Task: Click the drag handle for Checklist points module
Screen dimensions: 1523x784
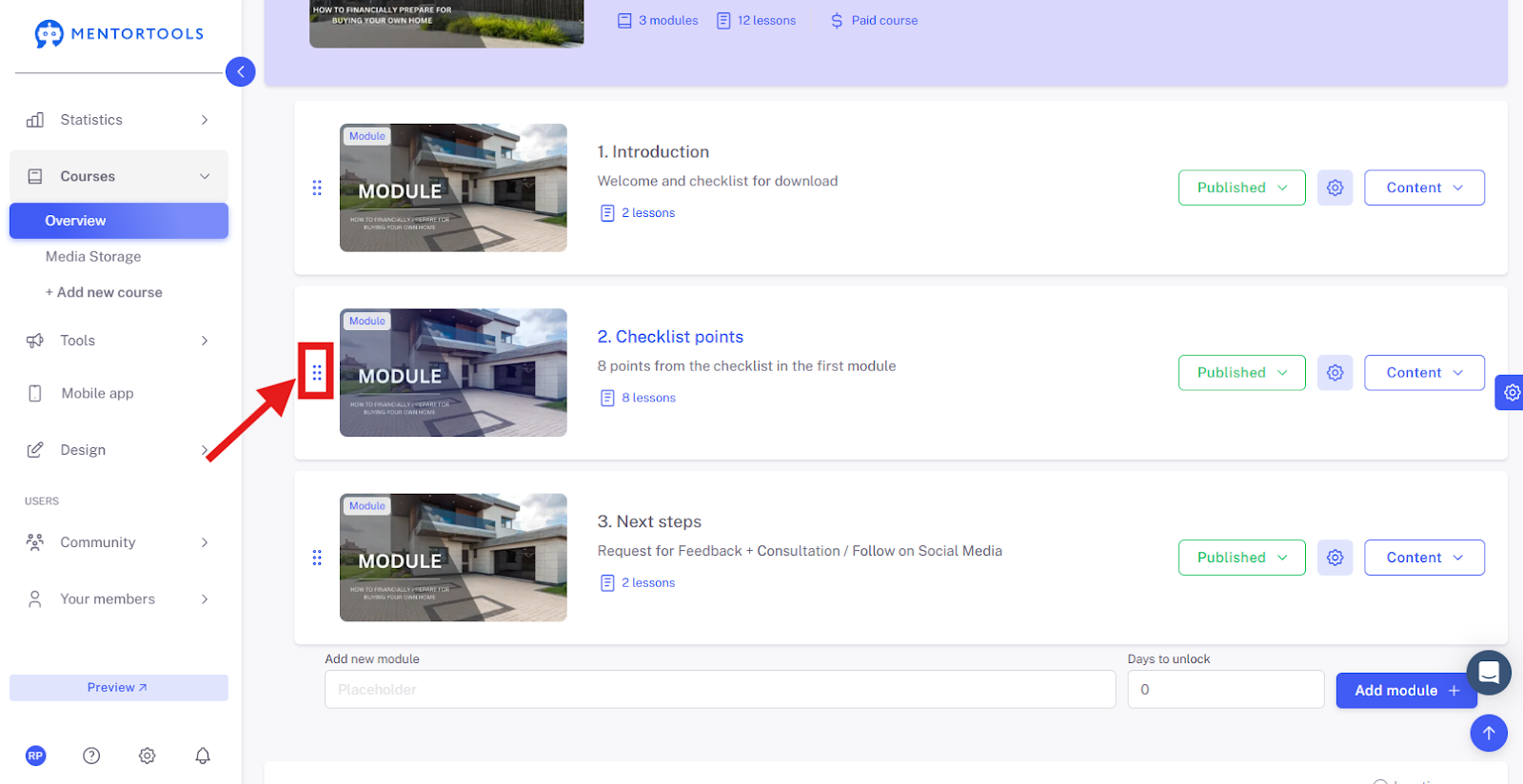Action: click(317, 373)
